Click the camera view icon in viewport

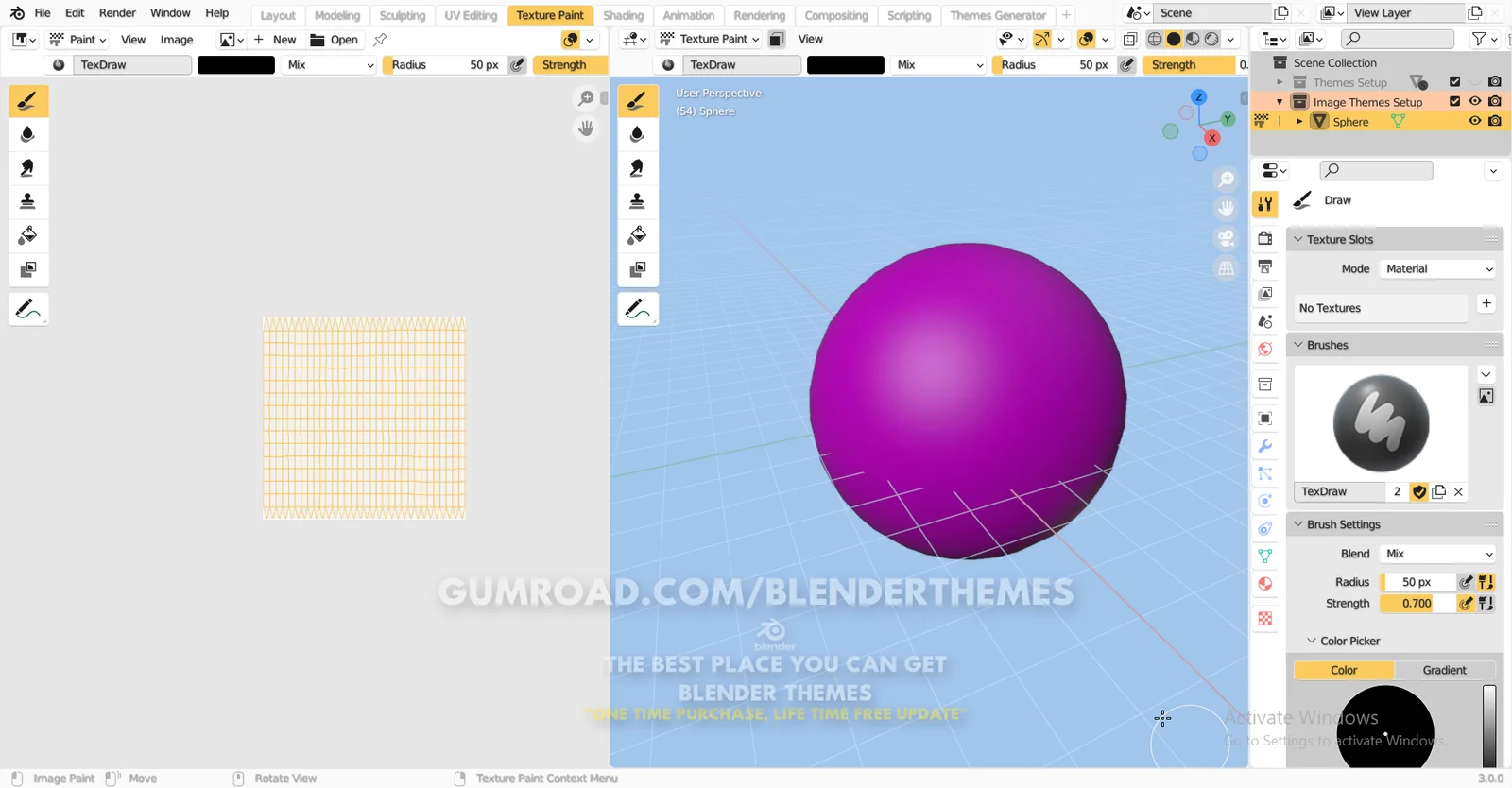(x=1226, y=238)
